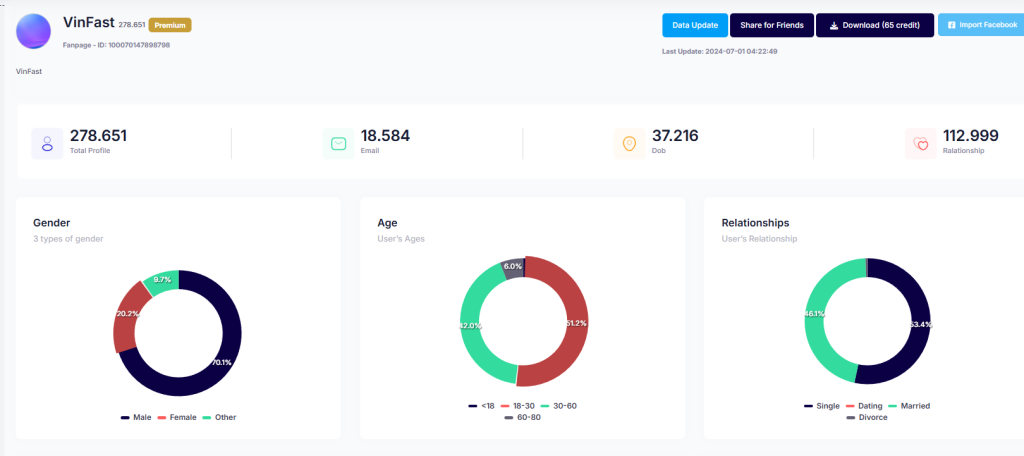Toggle Dating legend in Relationships chart
The height and width of the screenshot is (456, 1024).
[864, 406]
